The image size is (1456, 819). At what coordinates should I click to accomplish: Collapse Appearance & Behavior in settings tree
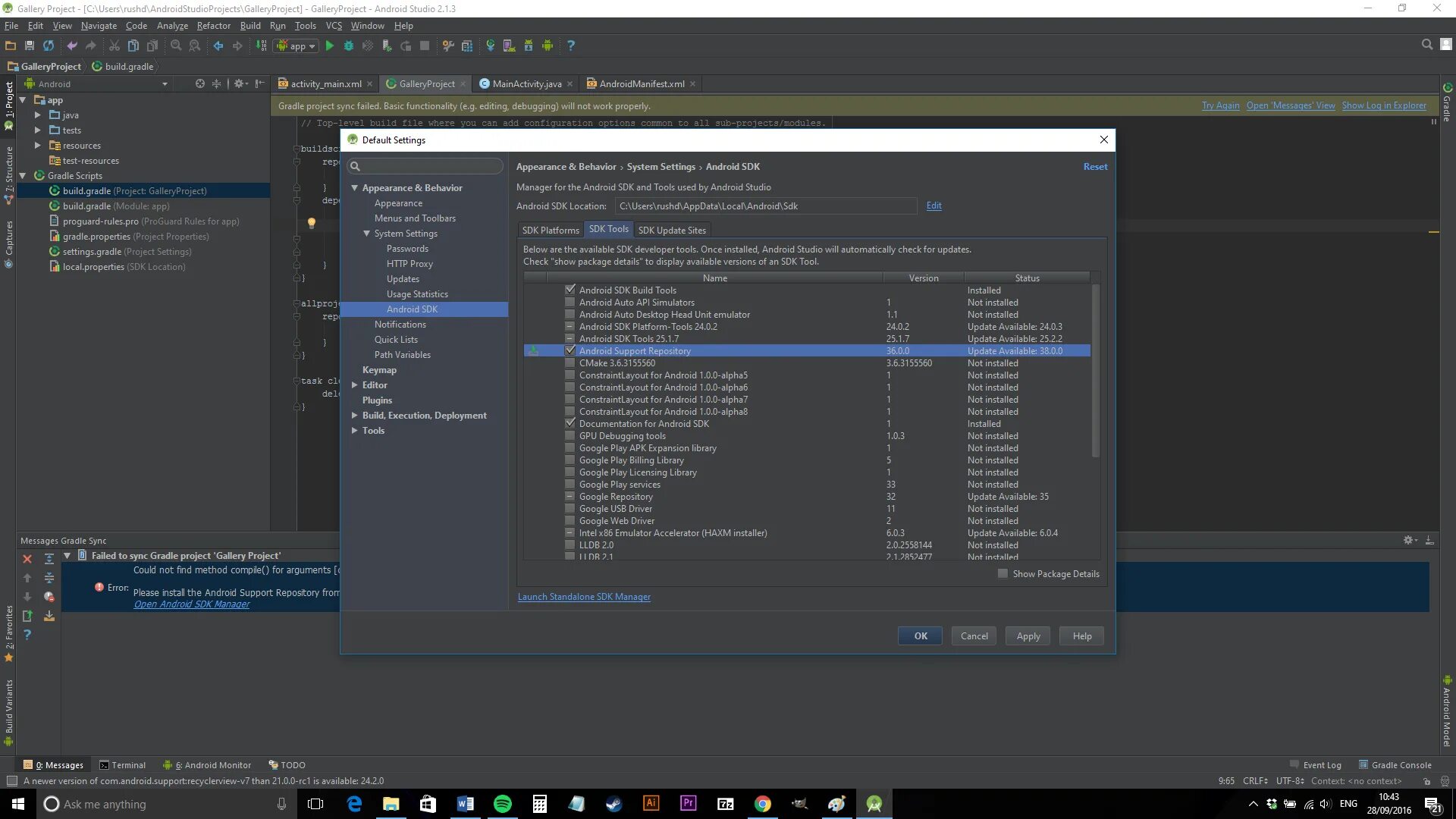354,188
